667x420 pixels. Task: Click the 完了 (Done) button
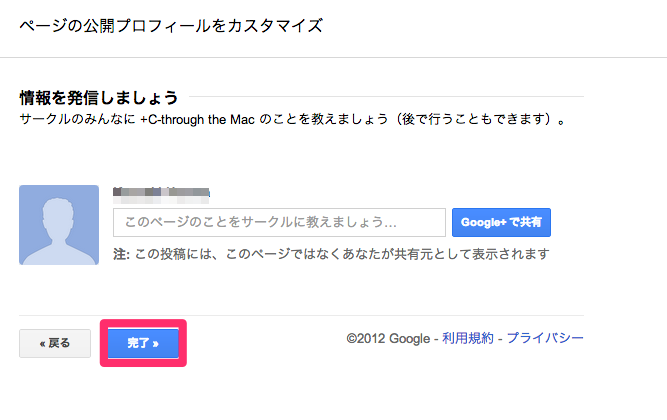point(143,343)
